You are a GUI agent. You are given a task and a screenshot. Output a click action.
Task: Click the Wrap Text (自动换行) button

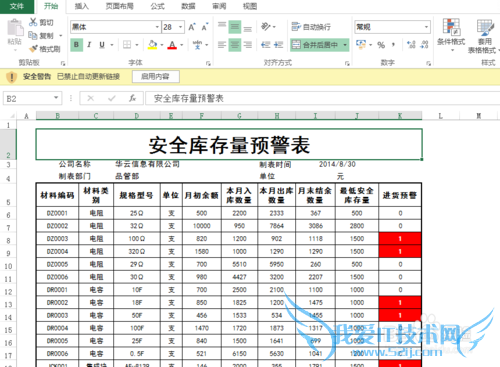pyautogui.click(x=311, y=27)
